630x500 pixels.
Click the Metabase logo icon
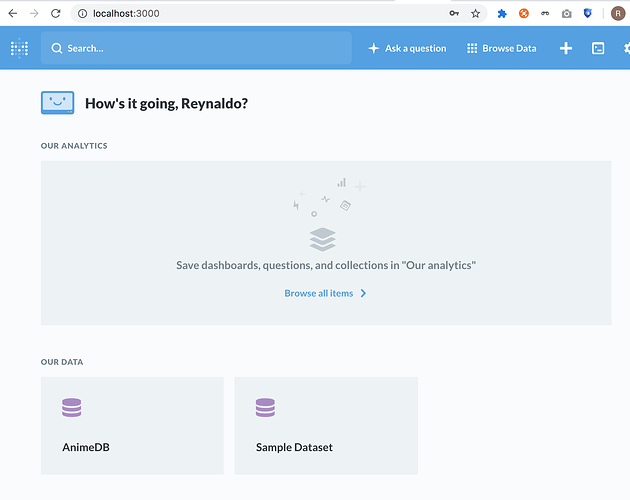point(19,48)
